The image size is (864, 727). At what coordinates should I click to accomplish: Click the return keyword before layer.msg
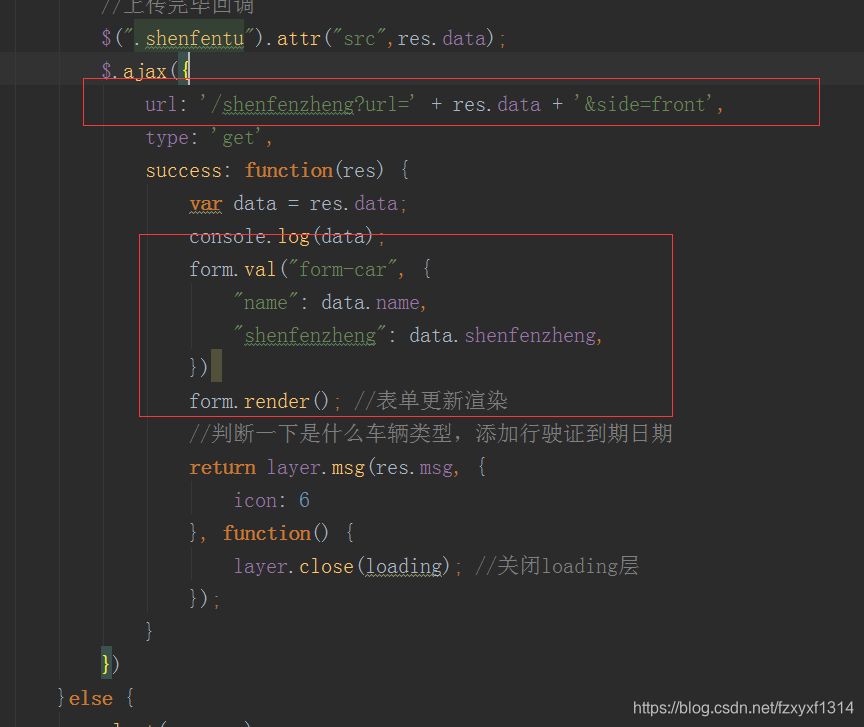tap(222, 466)
